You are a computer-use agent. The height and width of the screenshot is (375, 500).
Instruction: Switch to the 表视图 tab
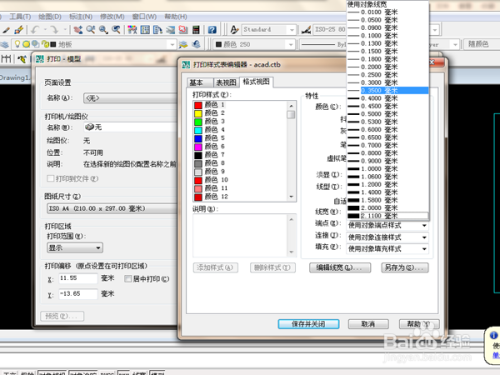[226, 83]
